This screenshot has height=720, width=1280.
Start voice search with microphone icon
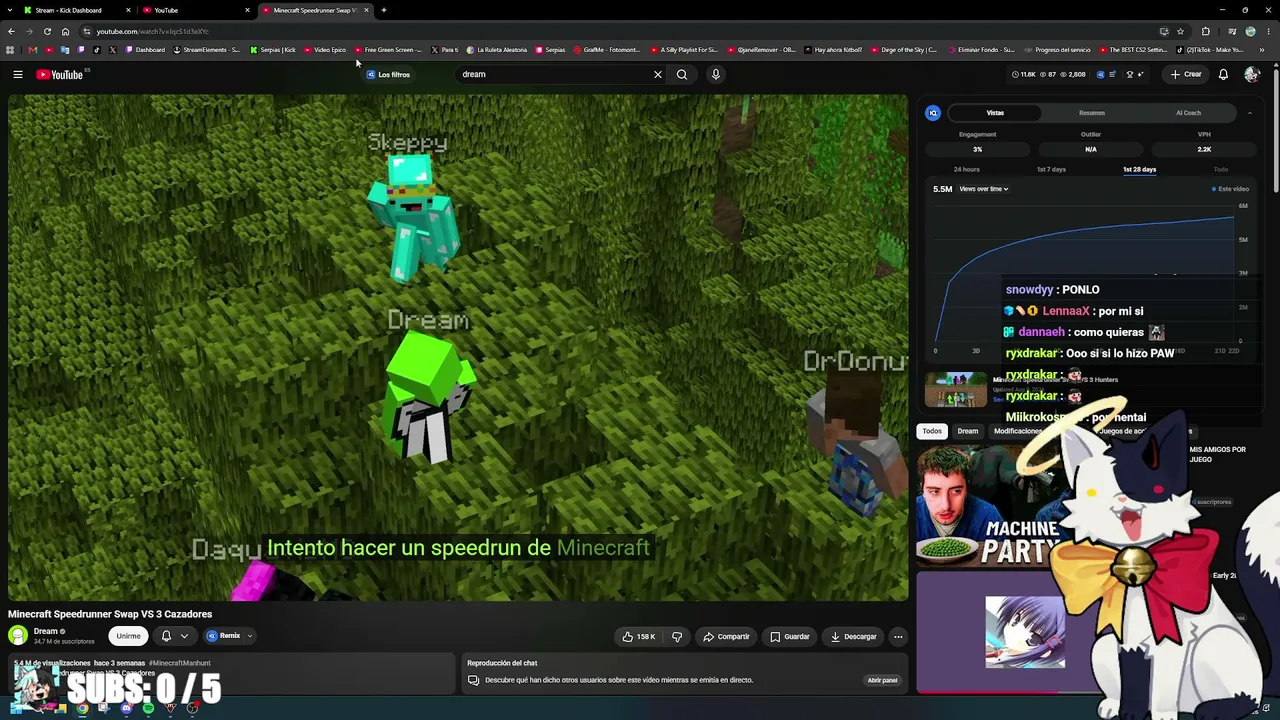pyautogui.click(x=716, y=74)
